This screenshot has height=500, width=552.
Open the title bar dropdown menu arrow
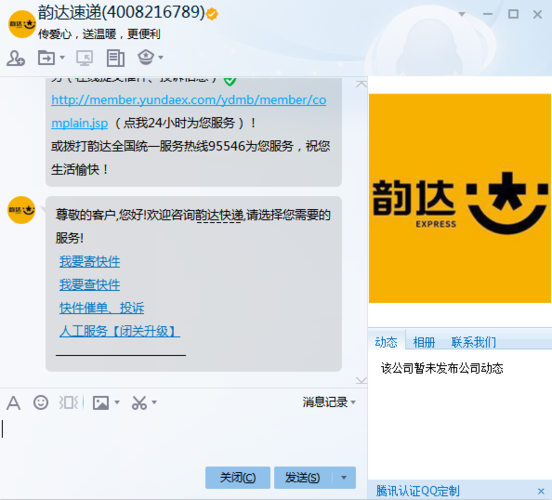point(462,14)
